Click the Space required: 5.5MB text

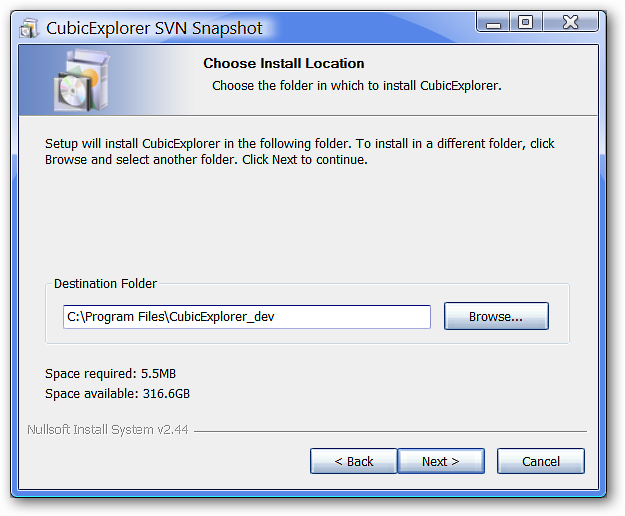click(110, 374)
